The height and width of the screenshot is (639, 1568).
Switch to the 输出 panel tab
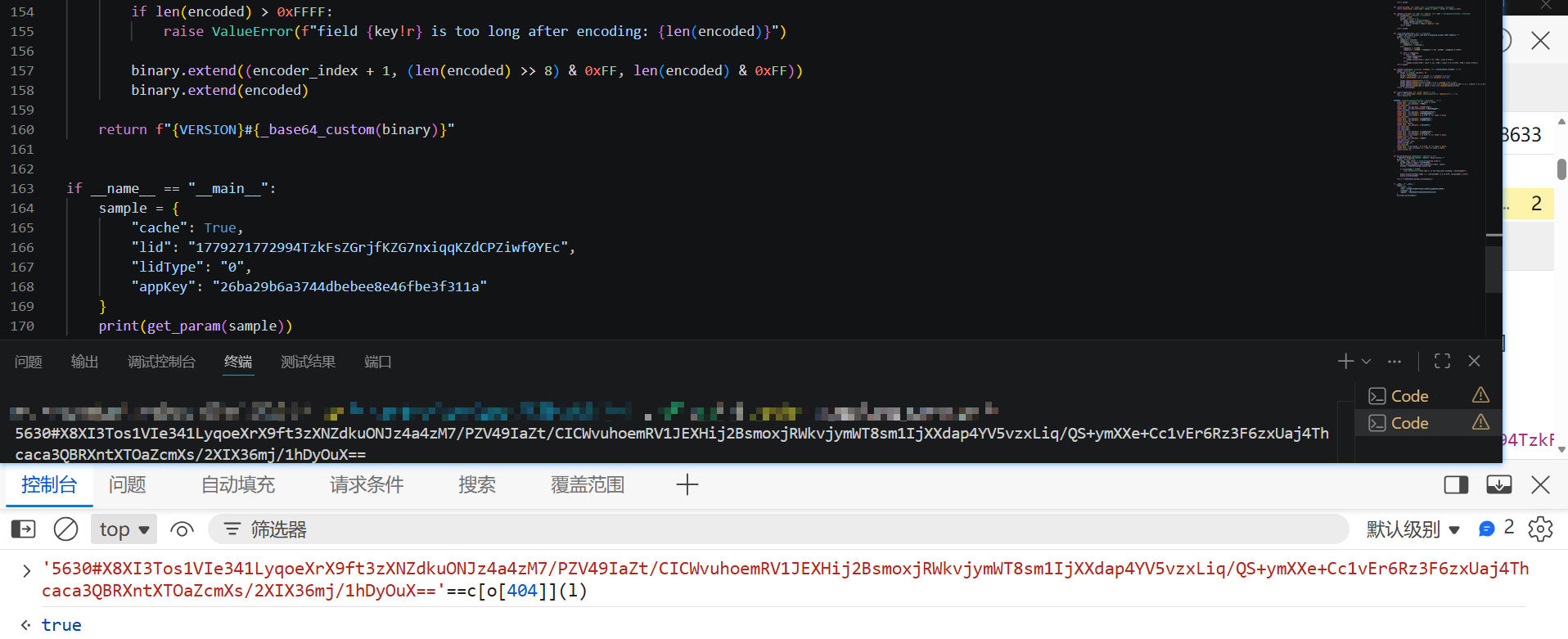coord(84,362)
